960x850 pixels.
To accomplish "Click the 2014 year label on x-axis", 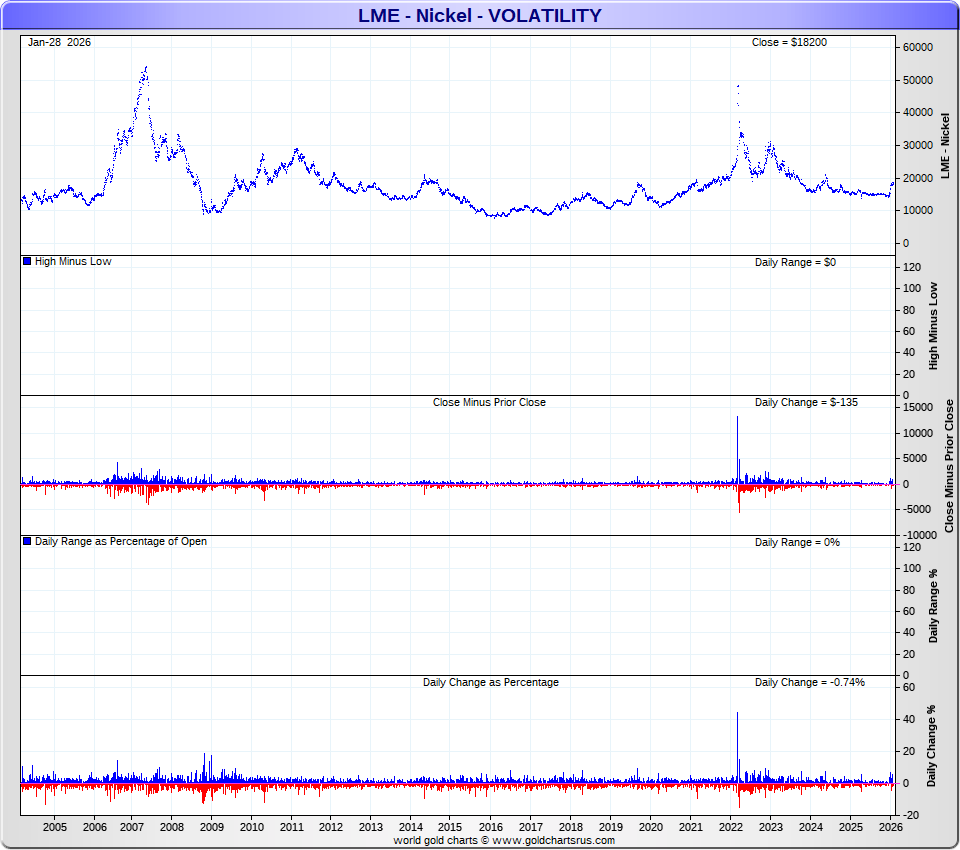I will [x=411, y=827].
